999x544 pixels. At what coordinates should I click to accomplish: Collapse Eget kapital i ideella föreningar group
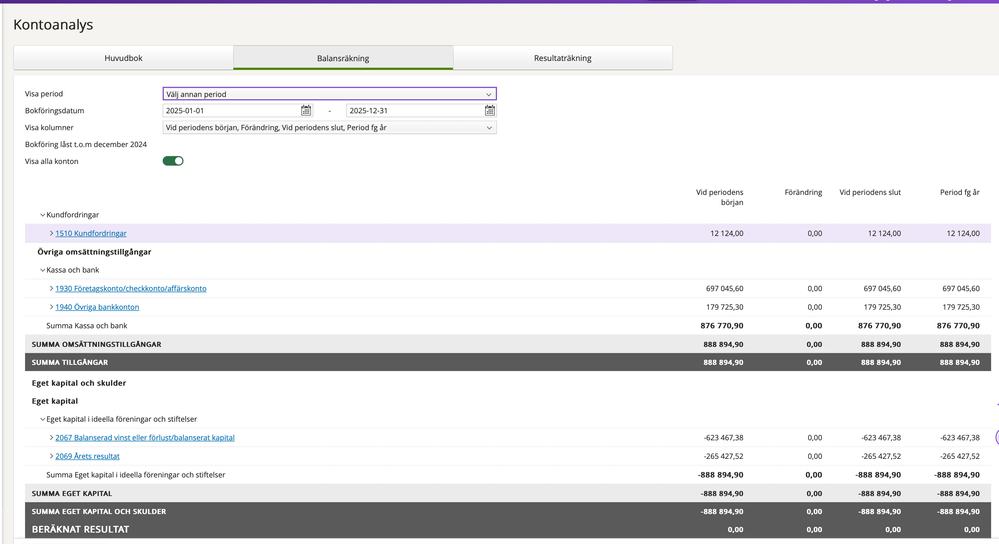click(x=42, y=420)
